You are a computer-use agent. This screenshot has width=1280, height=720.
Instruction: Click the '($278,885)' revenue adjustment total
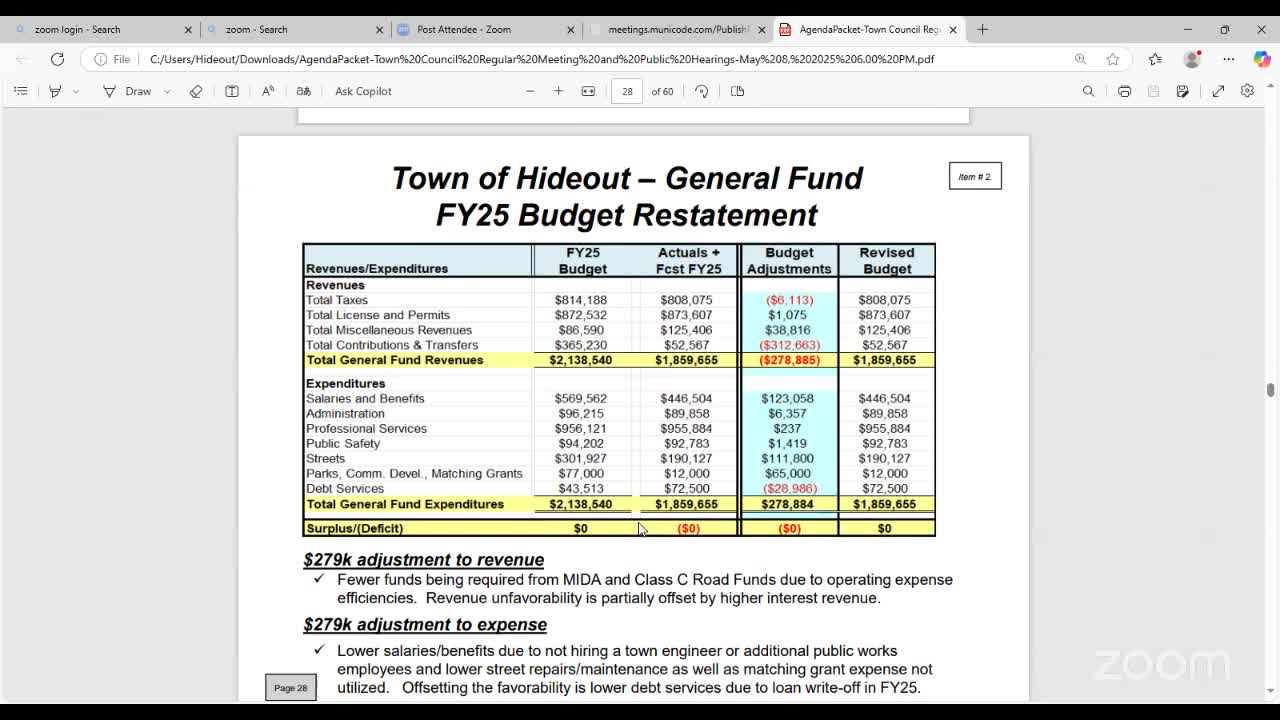[789, 360]
